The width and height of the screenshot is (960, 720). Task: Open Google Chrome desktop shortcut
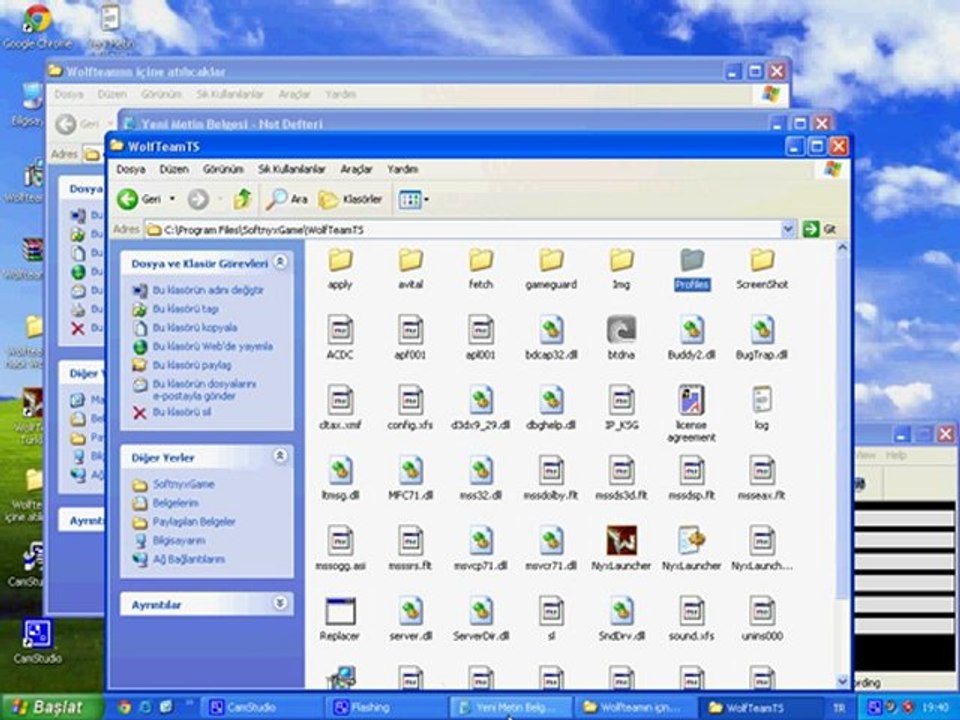(x=36, y=28)
